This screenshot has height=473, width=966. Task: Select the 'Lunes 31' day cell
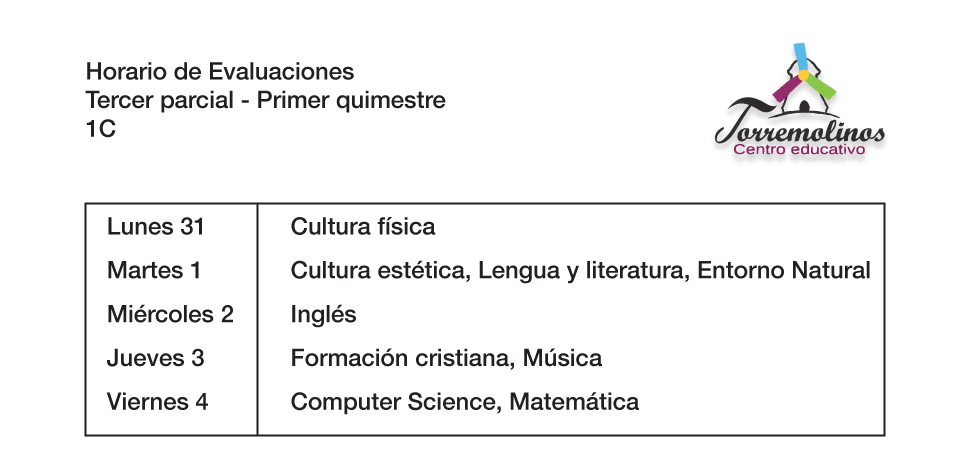coord(155,227)
